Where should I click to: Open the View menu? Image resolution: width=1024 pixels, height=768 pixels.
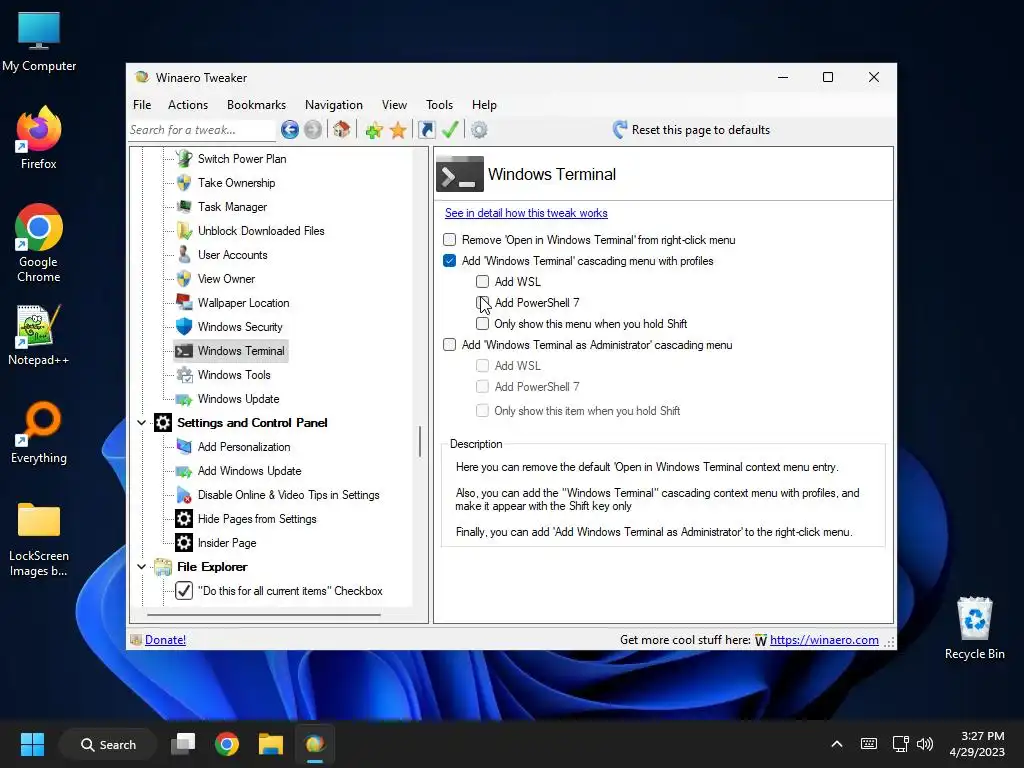[394, 104]
